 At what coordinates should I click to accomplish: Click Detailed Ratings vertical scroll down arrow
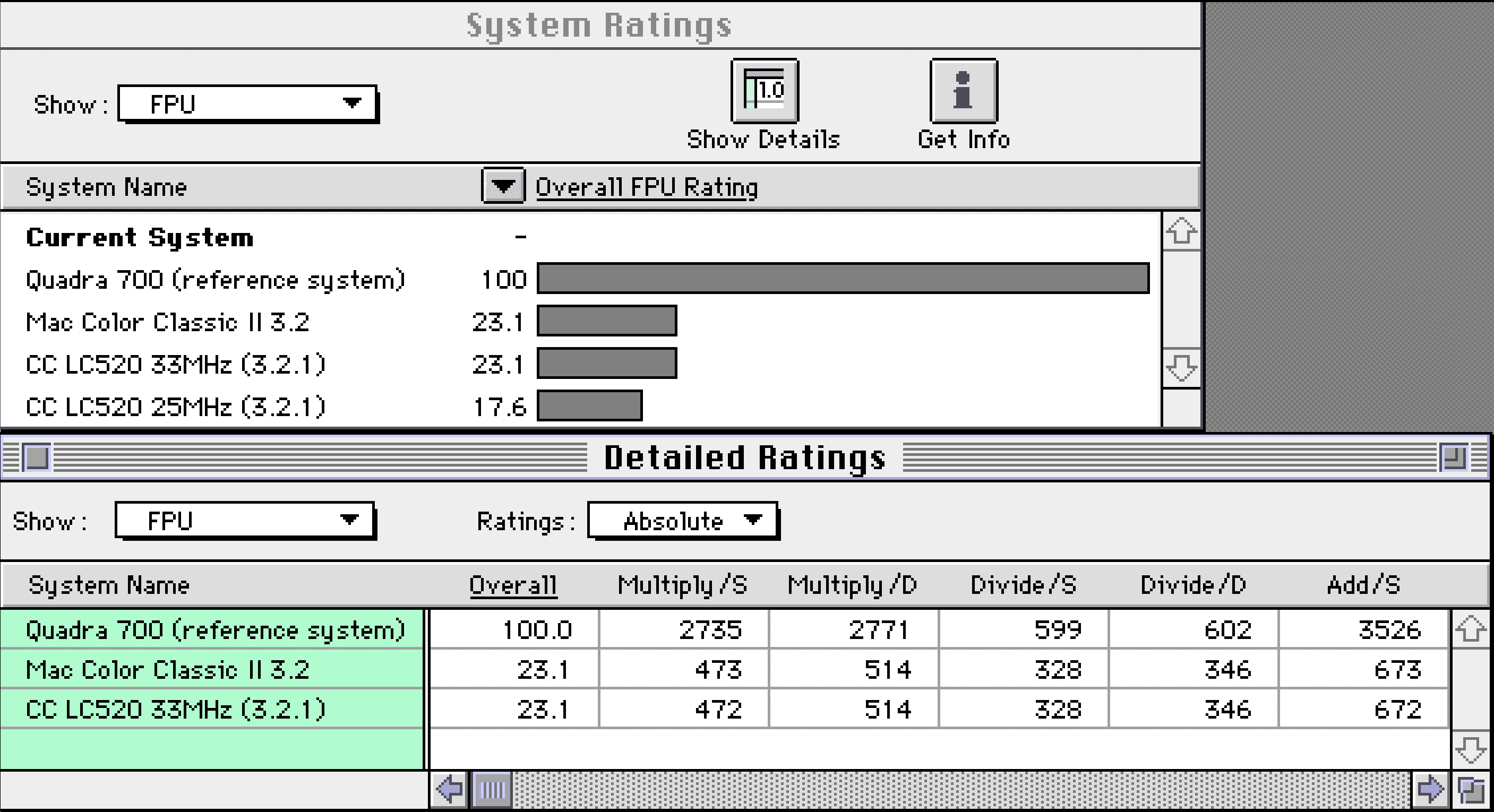[x=1470, y=750]
